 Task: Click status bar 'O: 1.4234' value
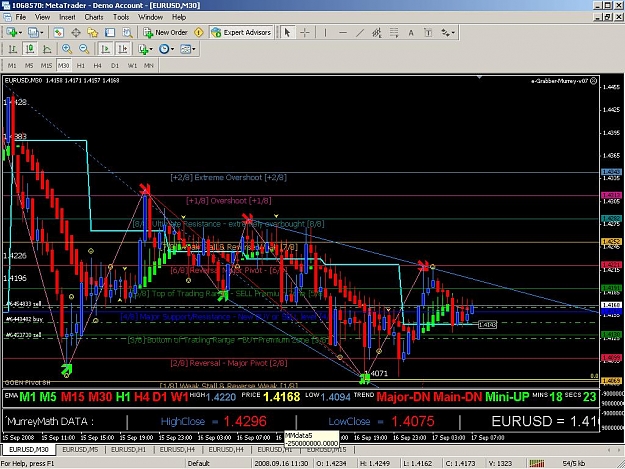pyautogui.click(x=331, y=463)
